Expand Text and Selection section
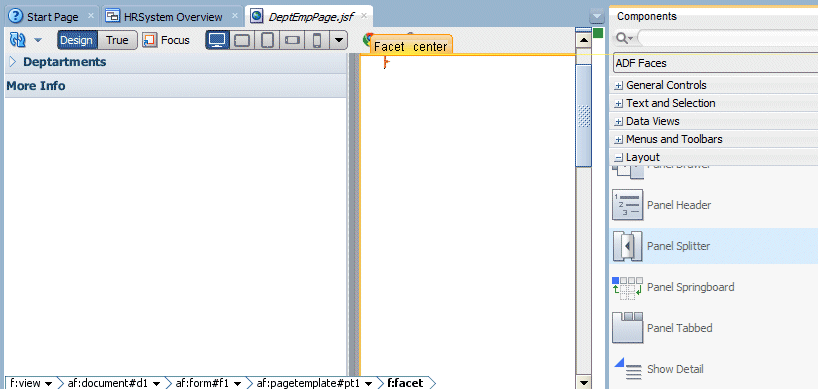The image size is (818, 389). pyautogui.click(x=619, y=104)
